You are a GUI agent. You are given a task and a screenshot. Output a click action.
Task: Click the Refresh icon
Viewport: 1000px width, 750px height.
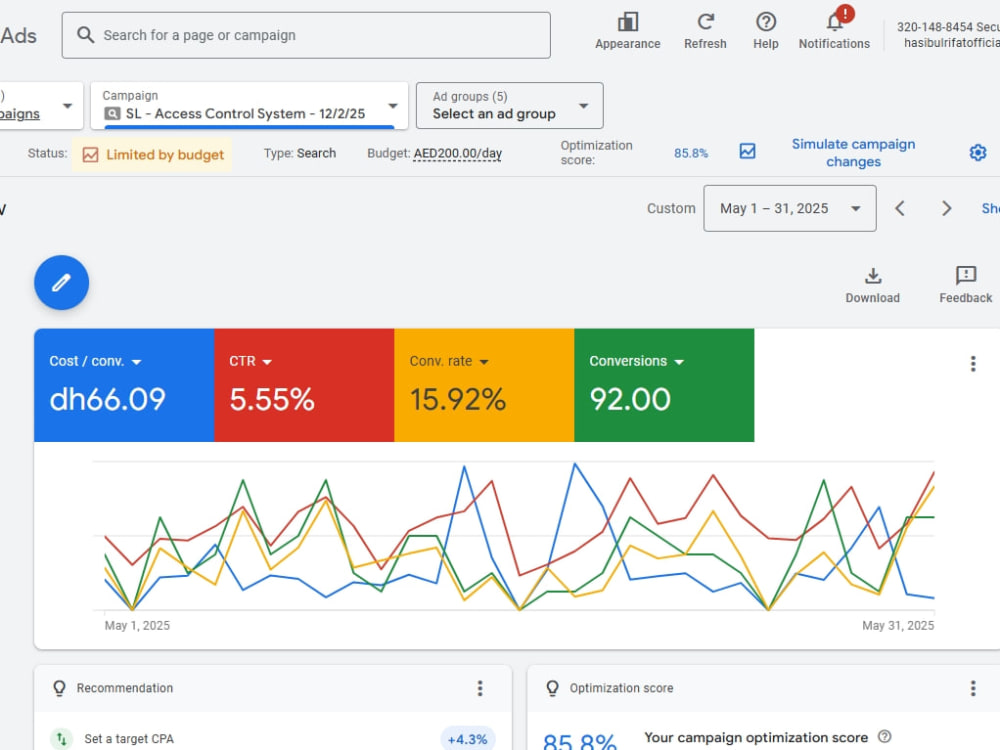point(705,22)
